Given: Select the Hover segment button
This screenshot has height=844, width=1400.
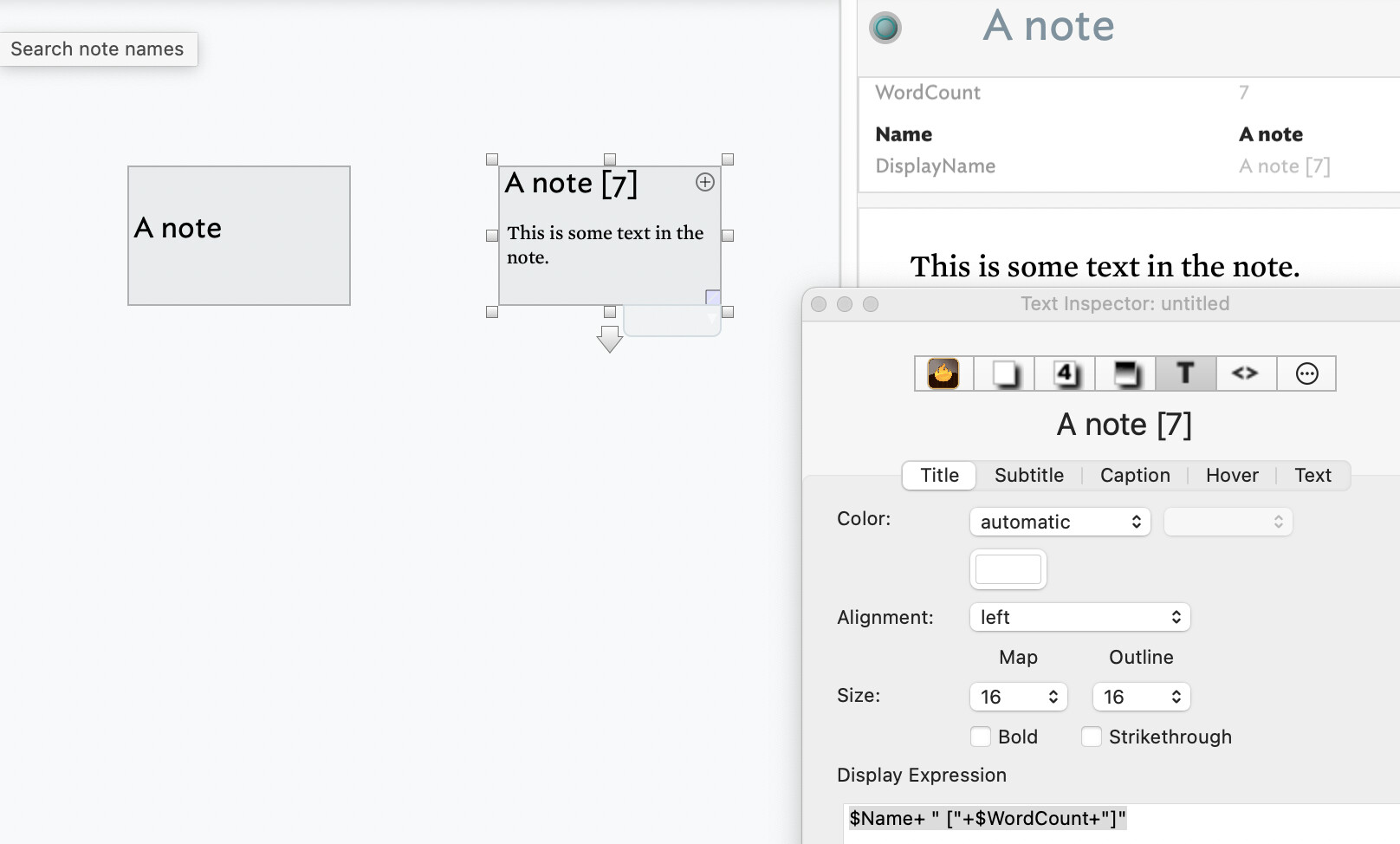Looking at the screenshot, I should (x=1231, y=475).
